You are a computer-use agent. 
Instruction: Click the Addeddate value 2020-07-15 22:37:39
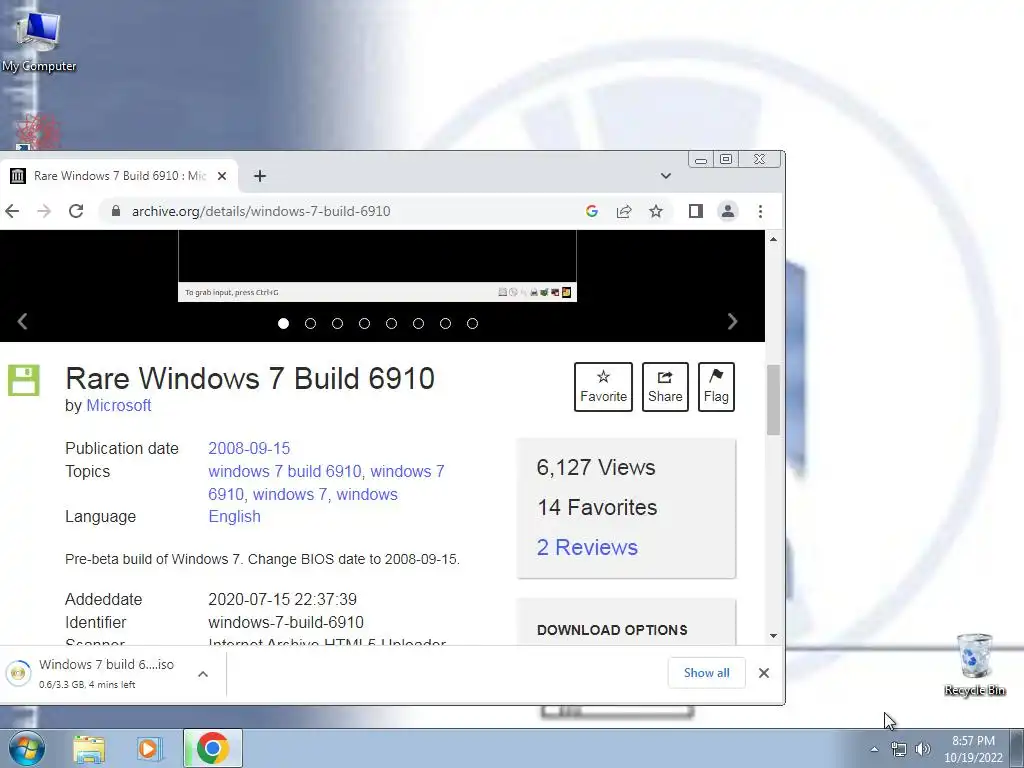click(283, 600)
